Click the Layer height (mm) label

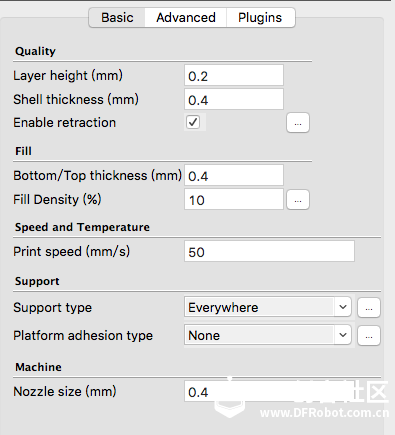68,76
